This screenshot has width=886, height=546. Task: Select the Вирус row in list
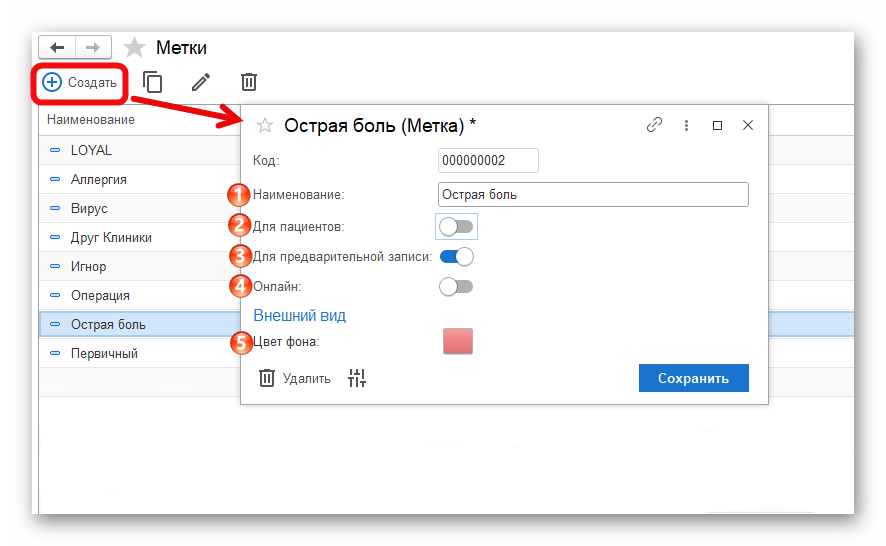(140, 209)
